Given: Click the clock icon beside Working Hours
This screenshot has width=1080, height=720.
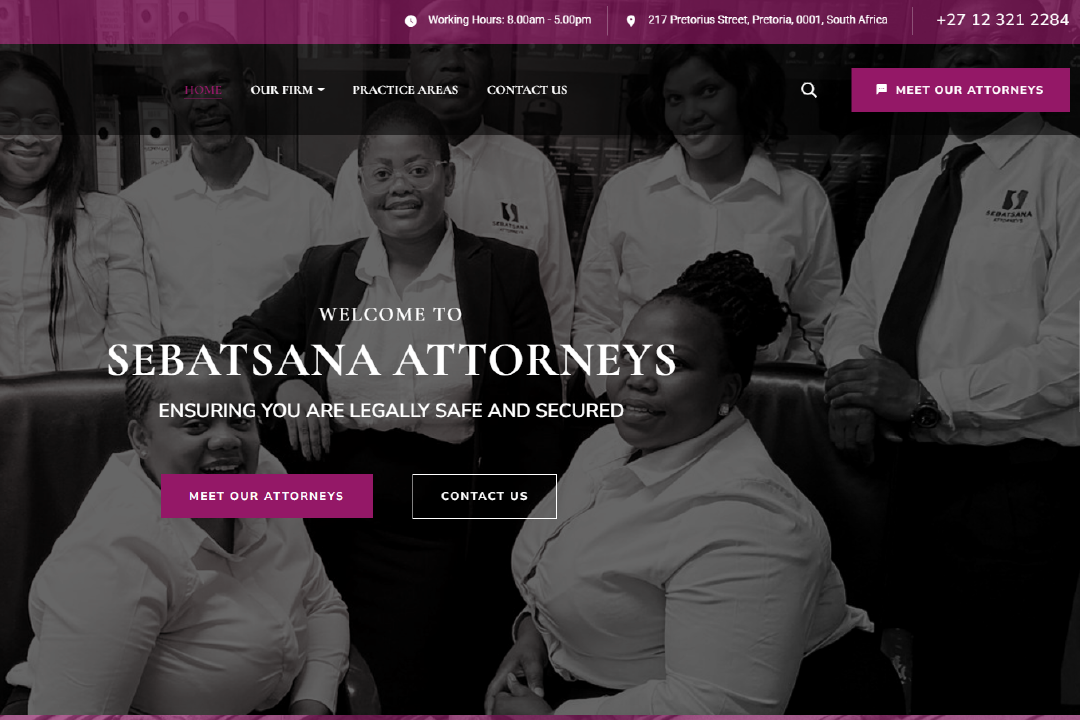Looking at the screenshot, I should [411, 21].
